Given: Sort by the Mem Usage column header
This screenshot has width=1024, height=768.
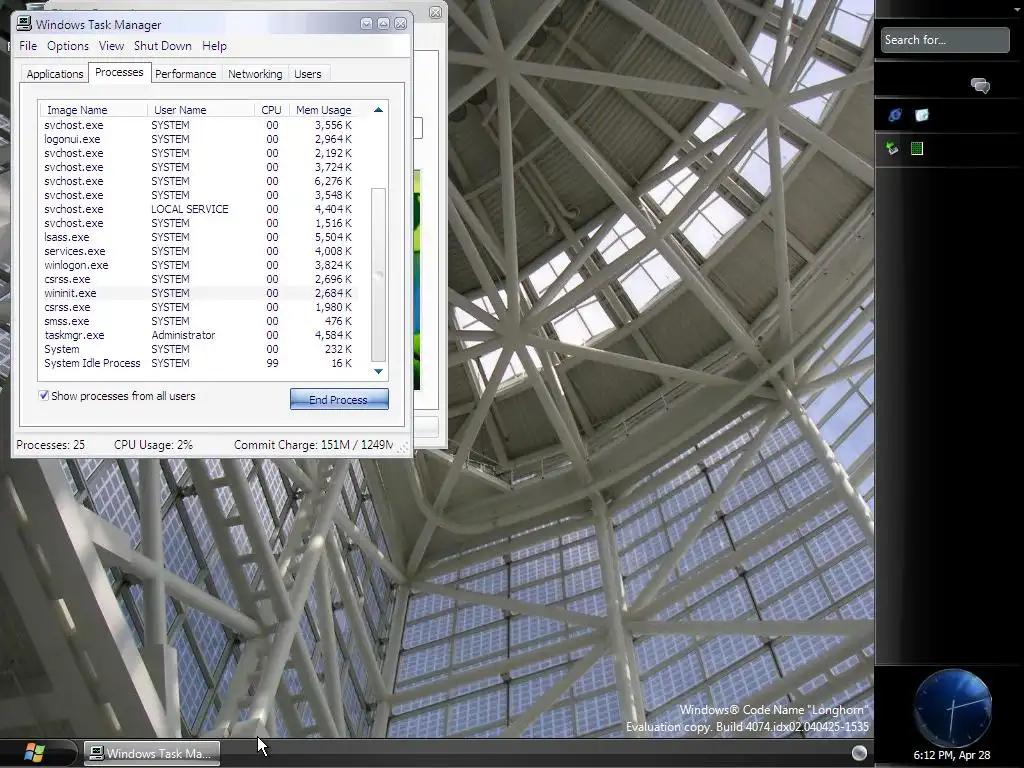Looking at the screenshot, I should tap(323, 110).
